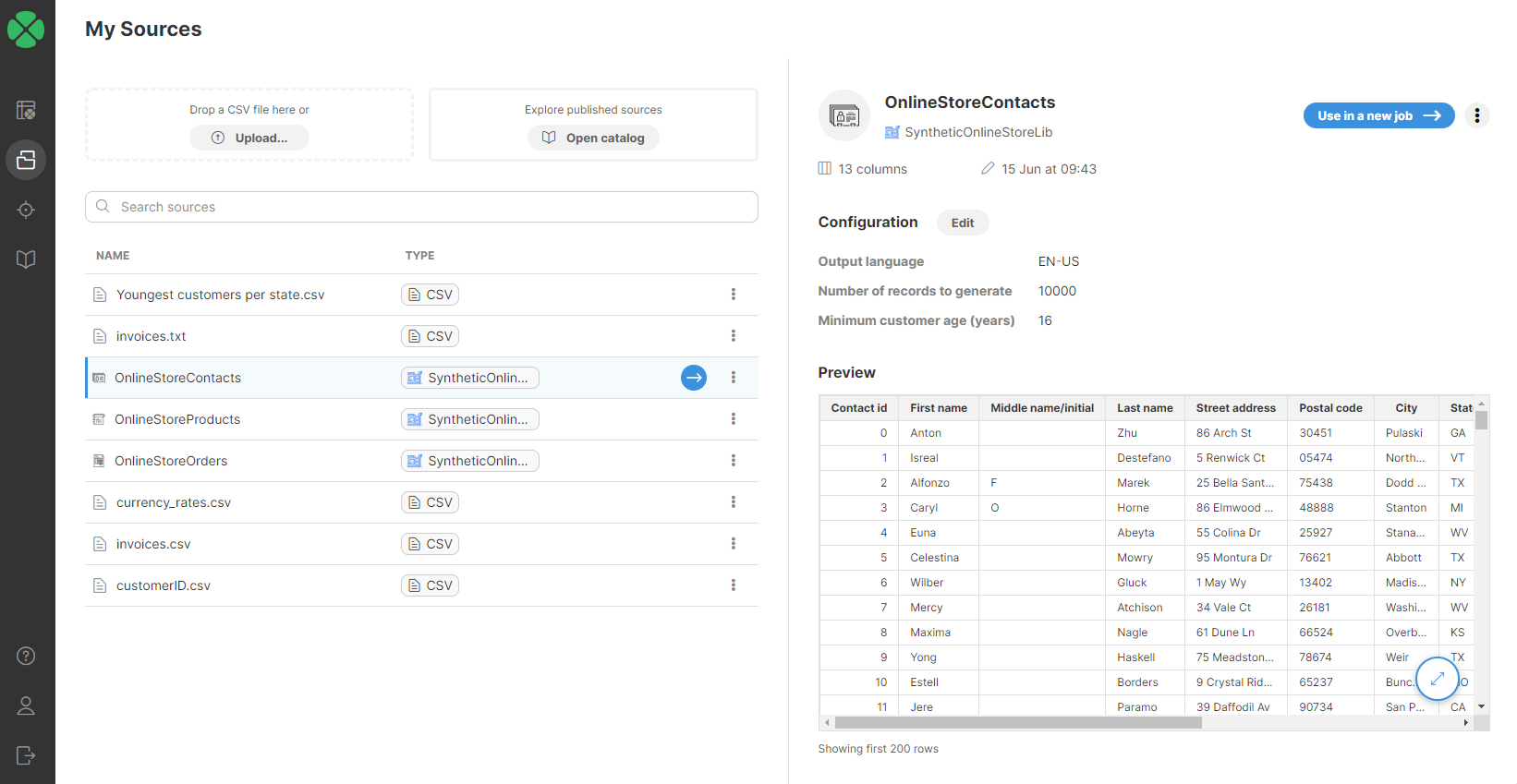Select Youngest customers per state.csv row
Viewport: 1517px width, 784px height.
(x=421, y=295)
